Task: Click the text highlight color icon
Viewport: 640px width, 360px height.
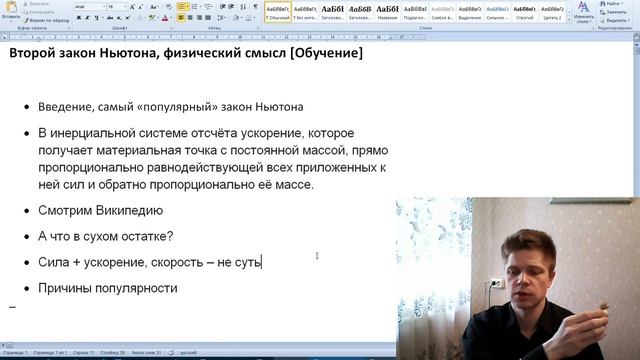Action: (x=151, y=18)
